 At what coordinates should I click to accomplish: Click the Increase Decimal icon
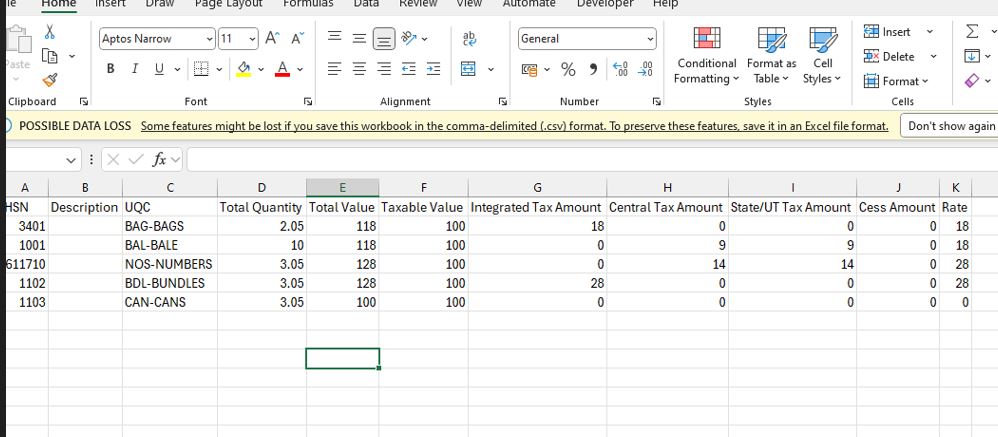(x=621, y=69)
